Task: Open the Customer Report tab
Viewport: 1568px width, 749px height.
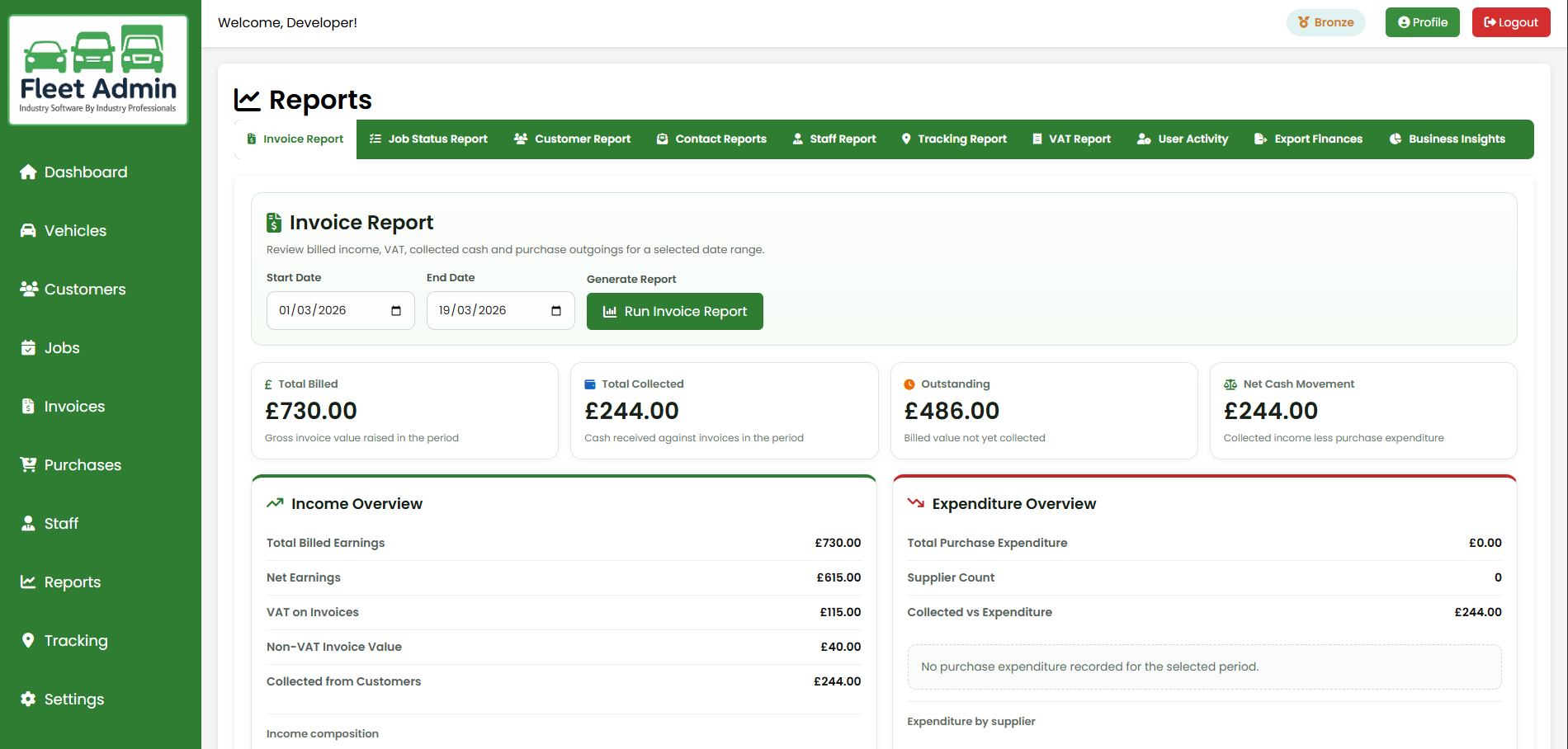Action: click(x=572, y=139)
